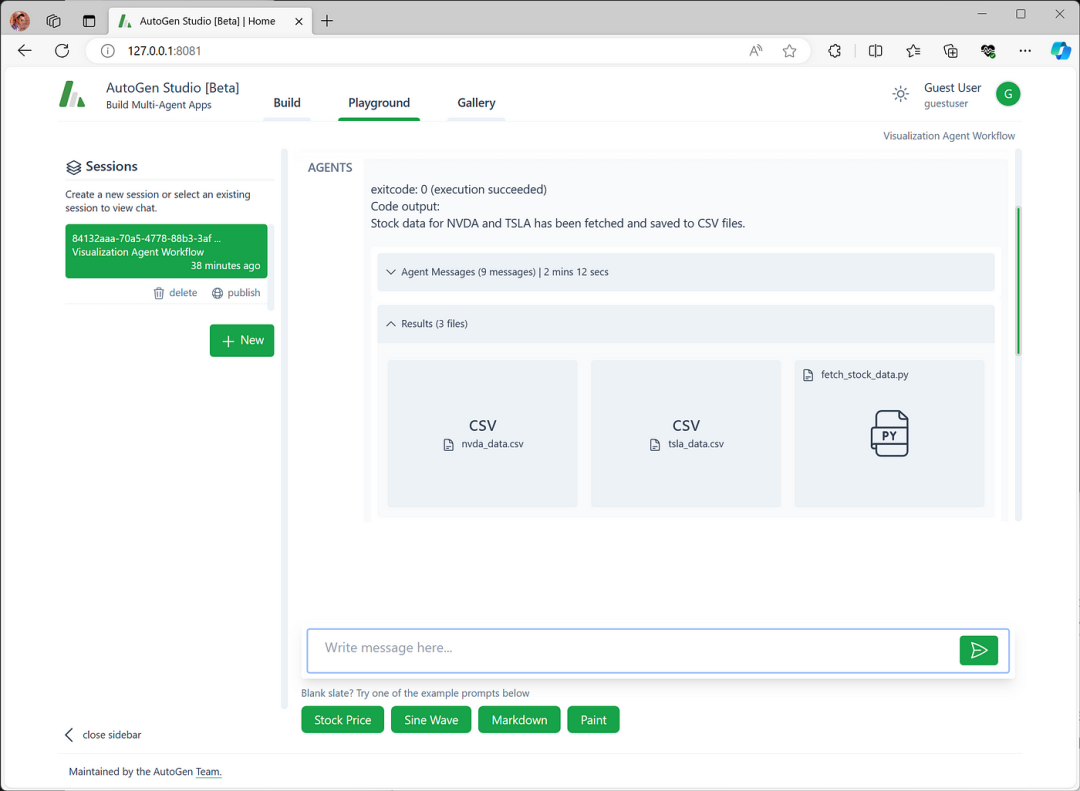Viewport: 1080px width, 791px height.
Task: Open the nvda_data.csv file thumbnail
Action: point(482,433)
